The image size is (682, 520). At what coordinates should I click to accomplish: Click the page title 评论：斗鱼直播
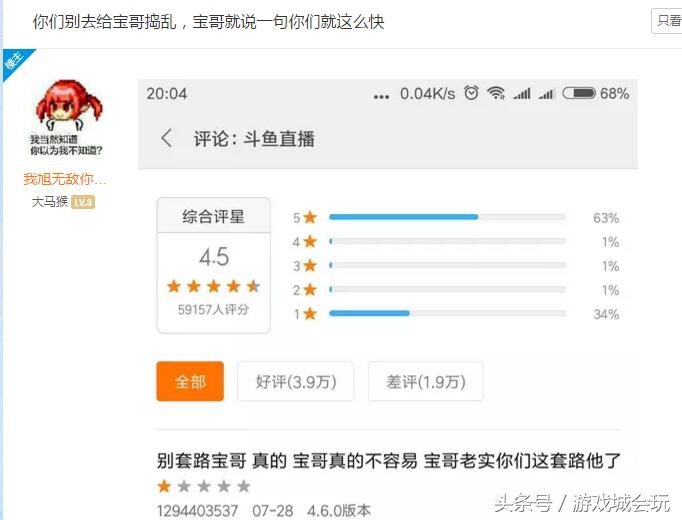click(x=254, y=139)
